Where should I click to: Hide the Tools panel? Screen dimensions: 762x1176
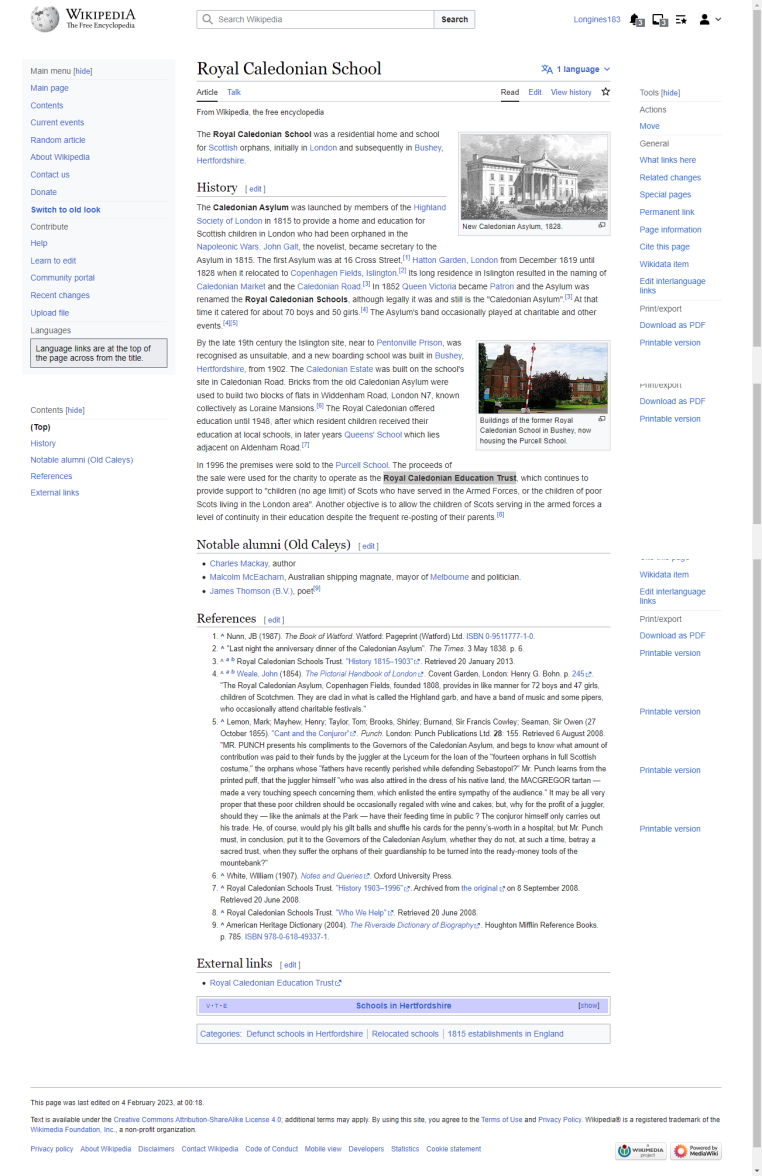pyautogui.click(x=670, y=92)
